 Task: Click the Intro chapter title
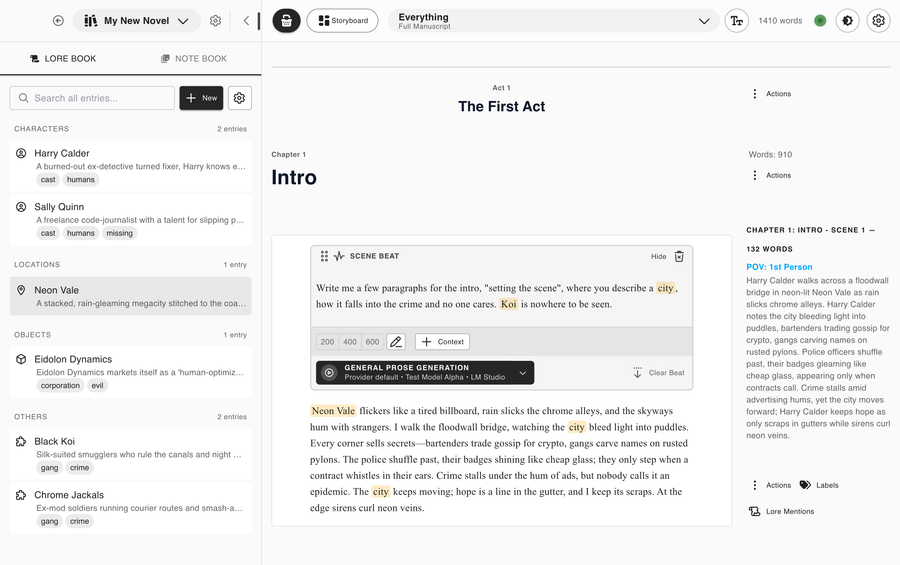click(294, 177)
